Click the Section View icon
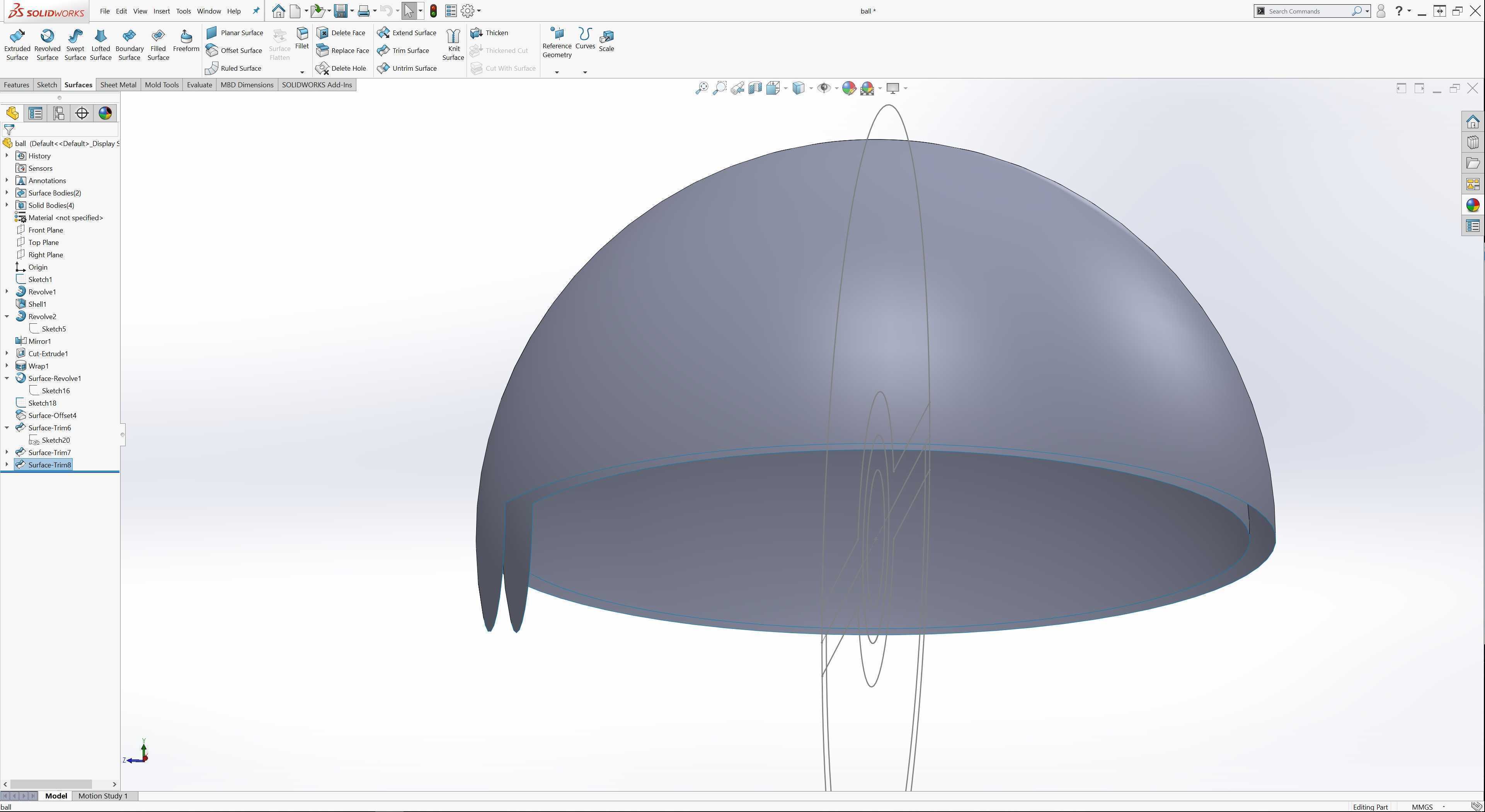The image size is (1485, 812). tap(755, 88)
